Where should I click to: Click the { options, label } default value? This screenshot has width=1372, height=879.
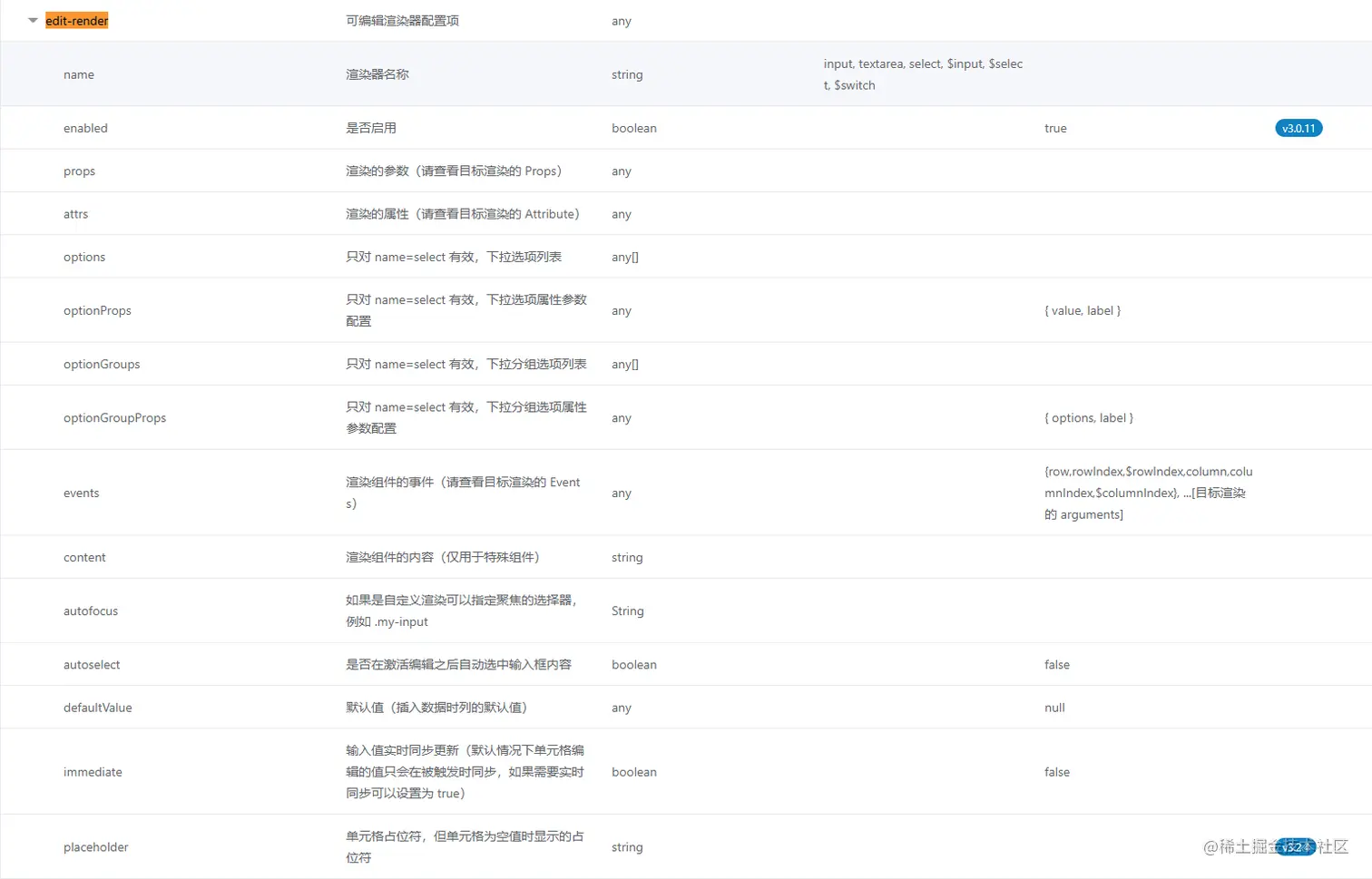pos(1089,418)
